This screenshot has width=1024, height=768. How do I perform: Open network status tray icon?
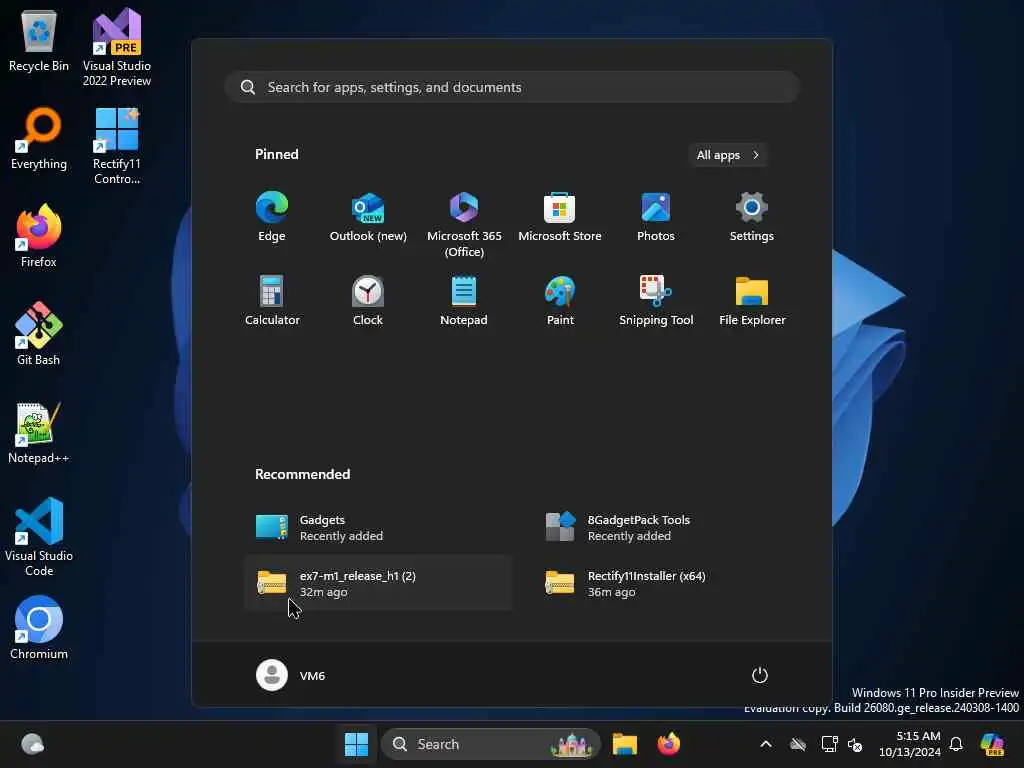pyautogui.click(x=829, y=744)
